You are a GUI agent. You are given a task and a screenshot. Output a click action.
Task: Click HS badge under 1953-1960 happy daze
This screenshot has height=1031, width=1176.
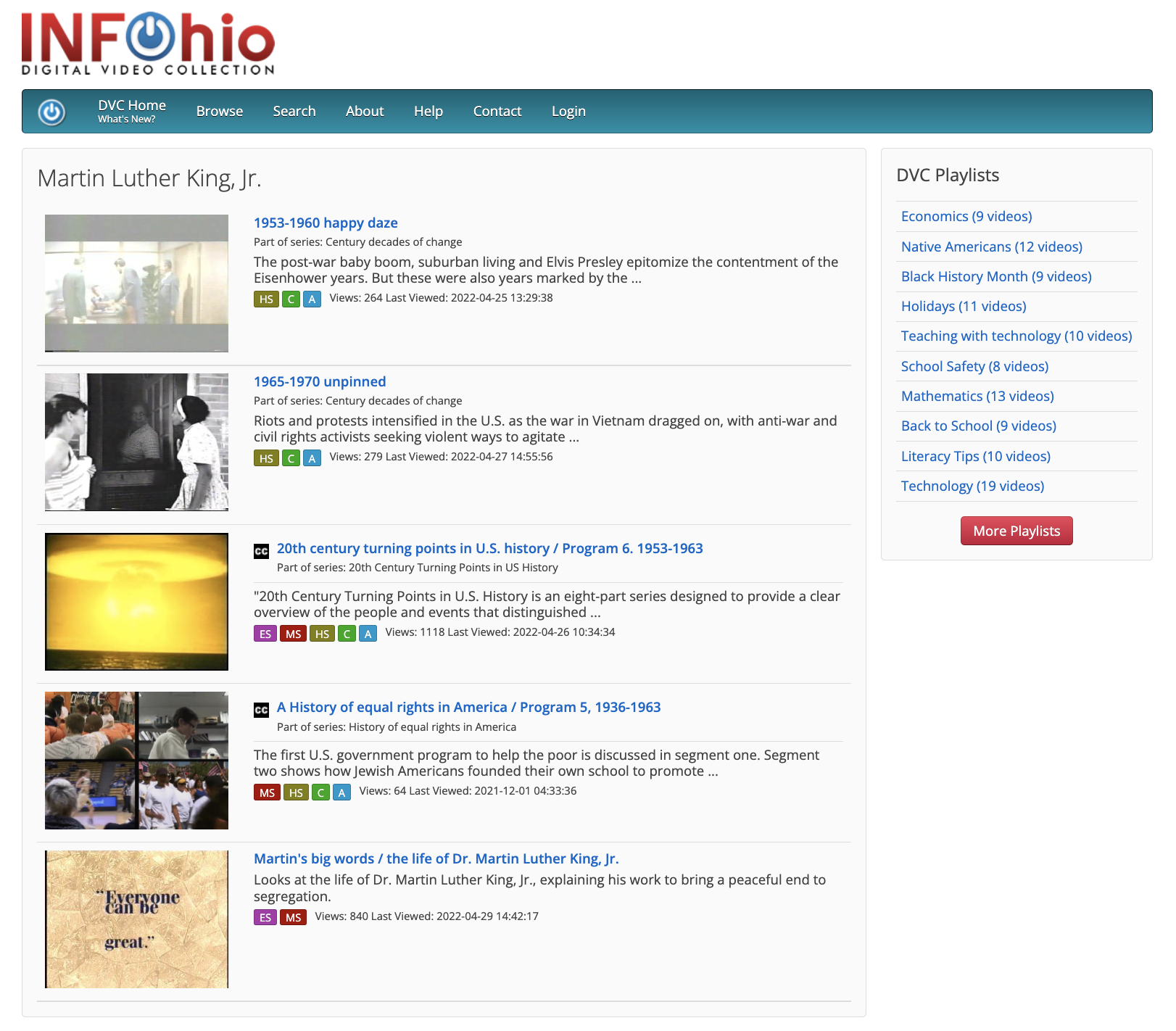266,299
